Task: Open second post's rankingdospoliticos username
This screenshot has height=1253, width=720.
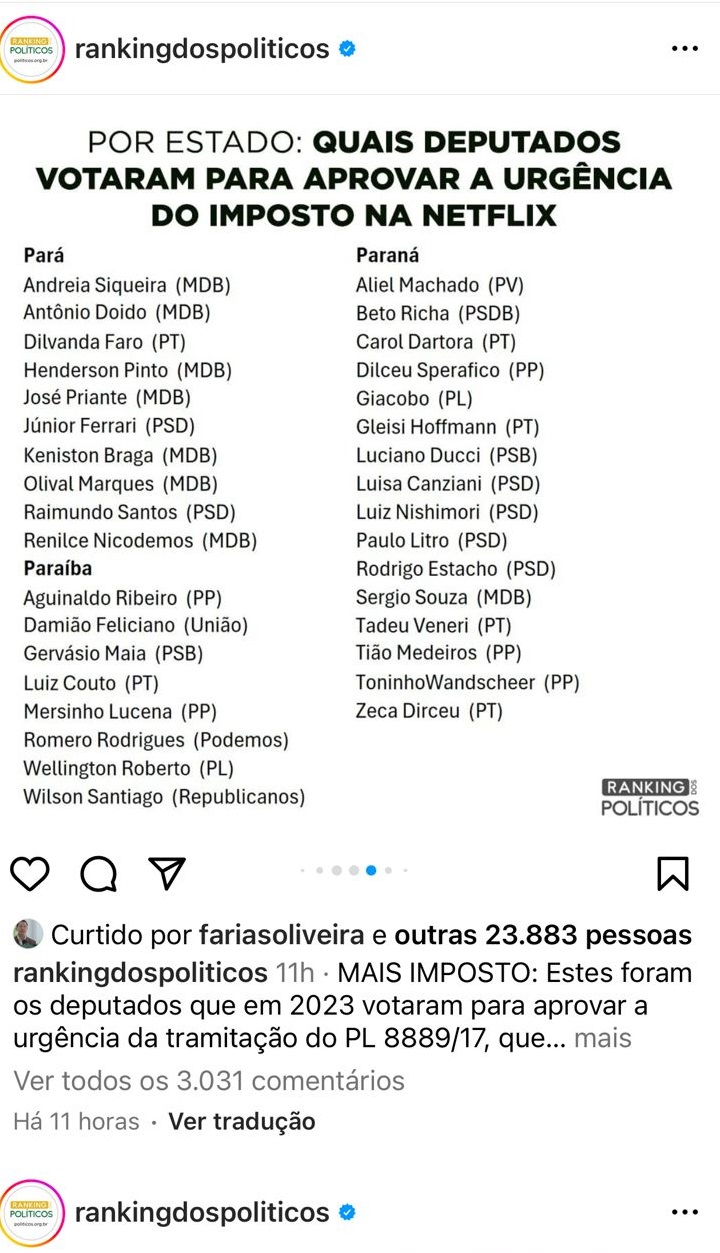Action: [x=202, y=1213]
